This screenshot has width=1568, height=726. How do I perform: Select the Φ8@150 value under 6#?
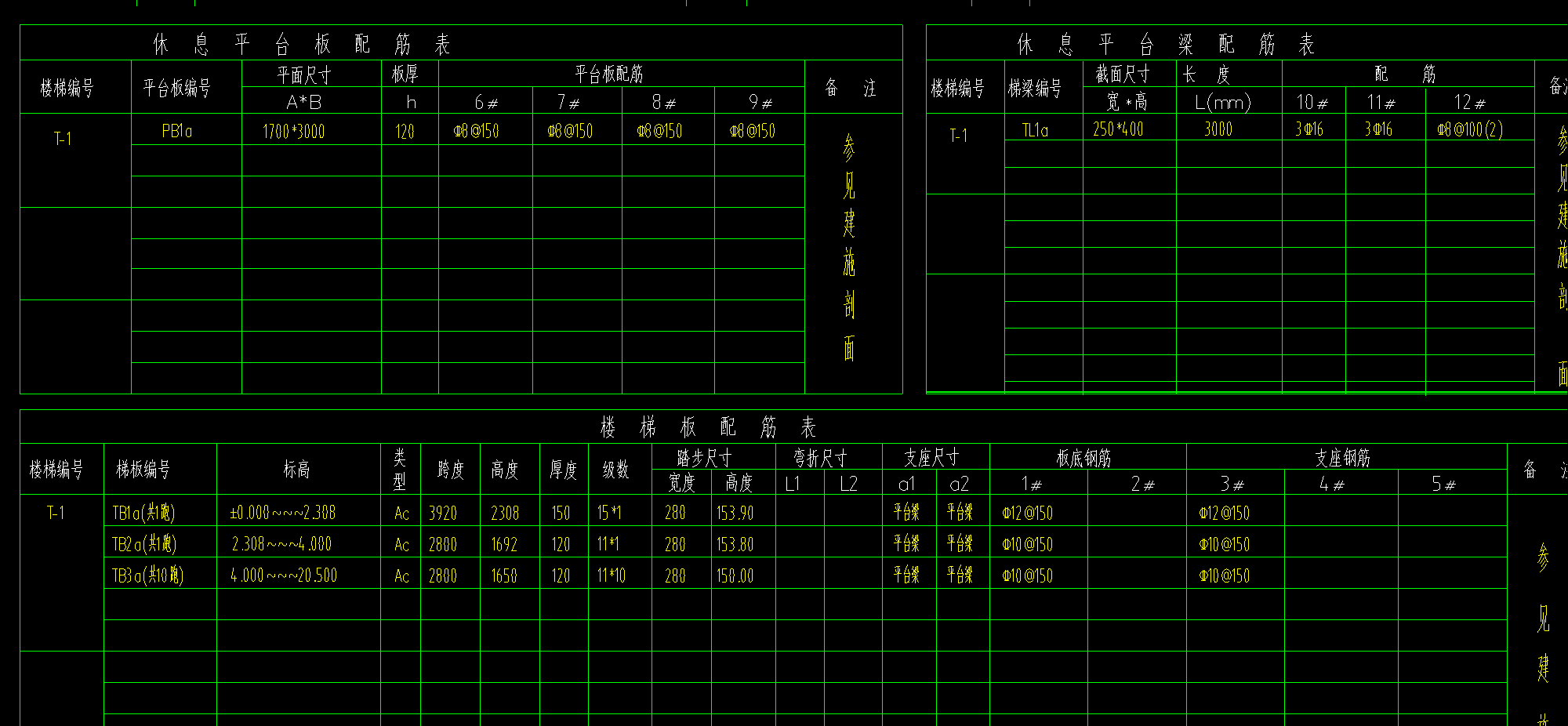click(x=477, y=131)
